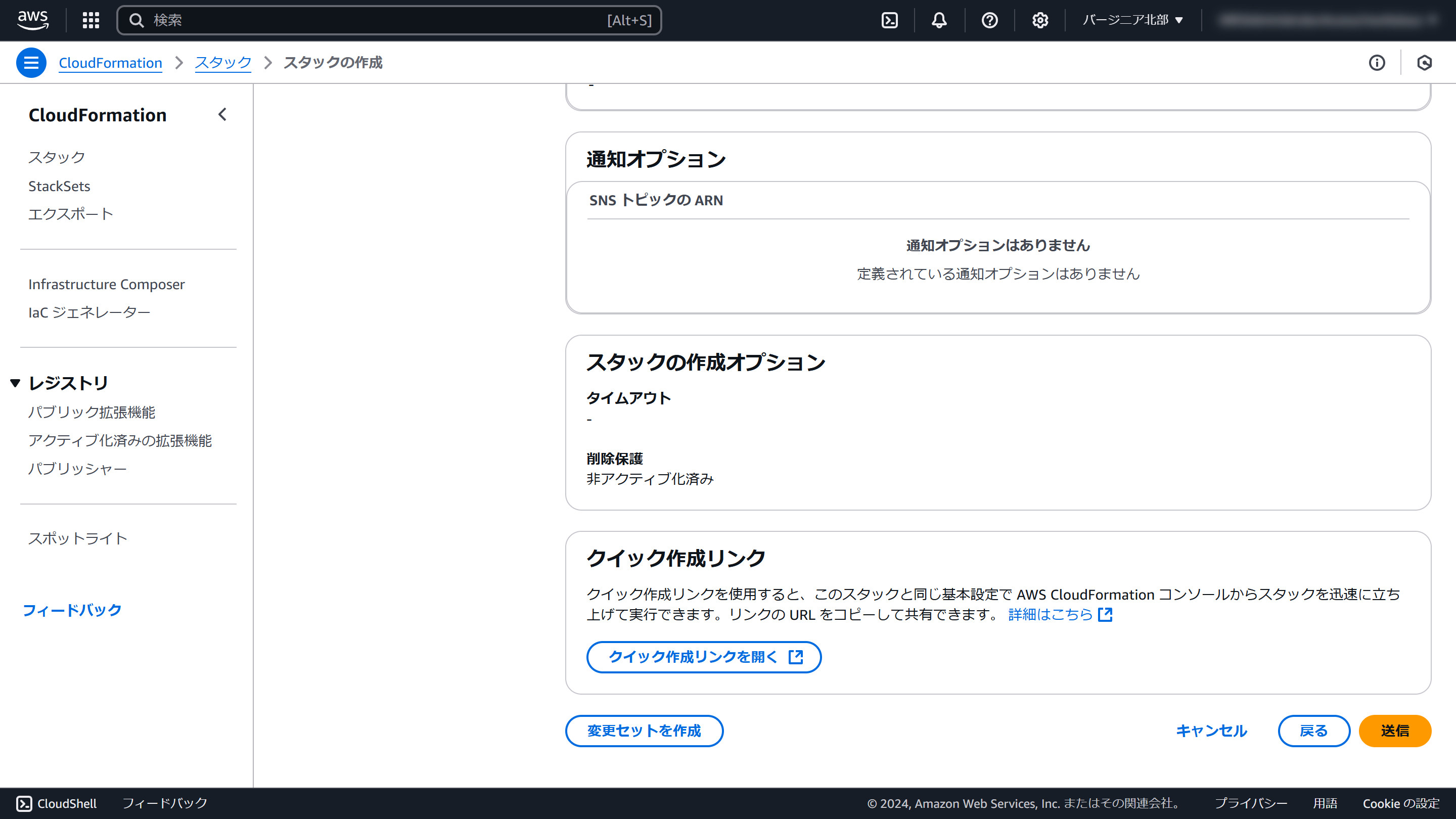Click the AWS logo
1456x819 pixels.
point(33,19)
